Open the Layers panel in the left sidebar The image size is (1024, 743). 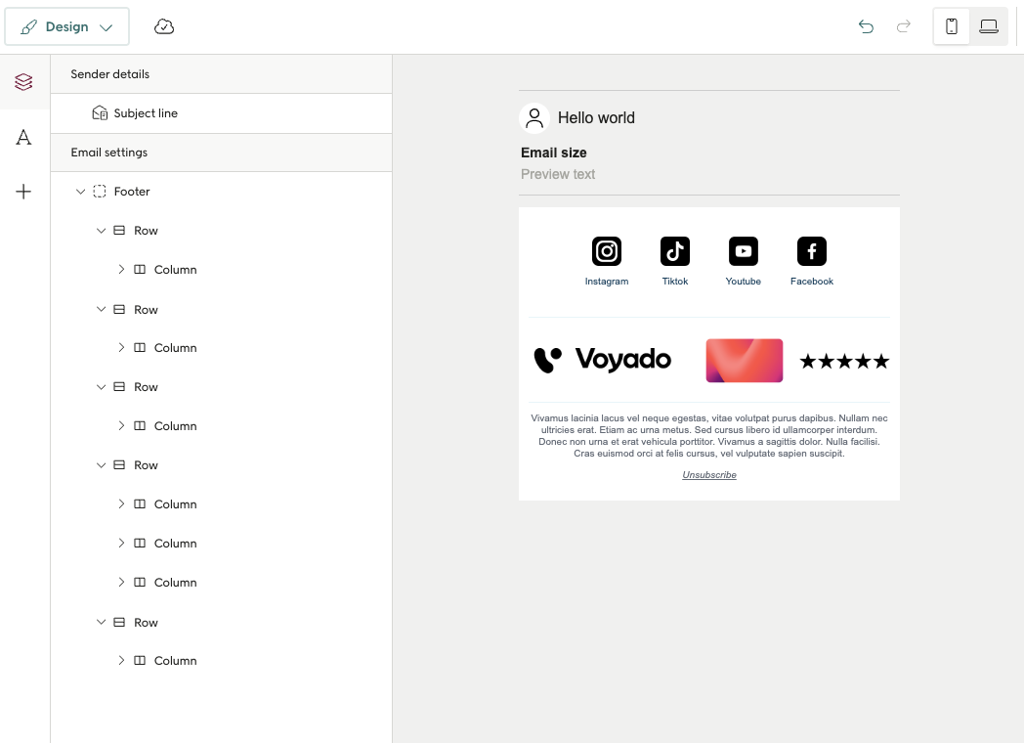click(23, 82)
